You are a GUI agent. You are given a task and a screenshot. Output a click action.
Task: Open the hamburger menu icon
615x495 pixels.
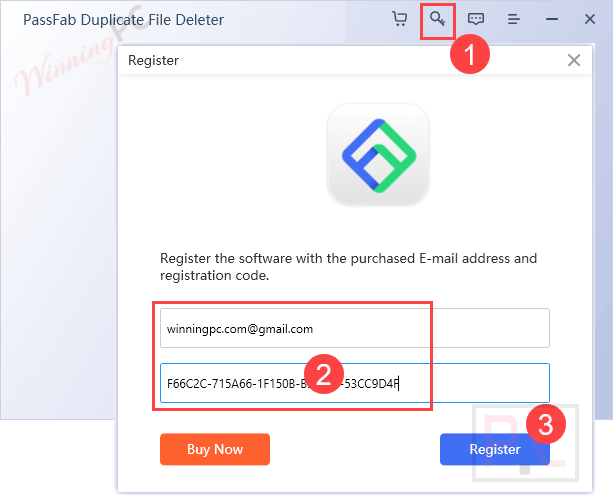click(513, 19)
